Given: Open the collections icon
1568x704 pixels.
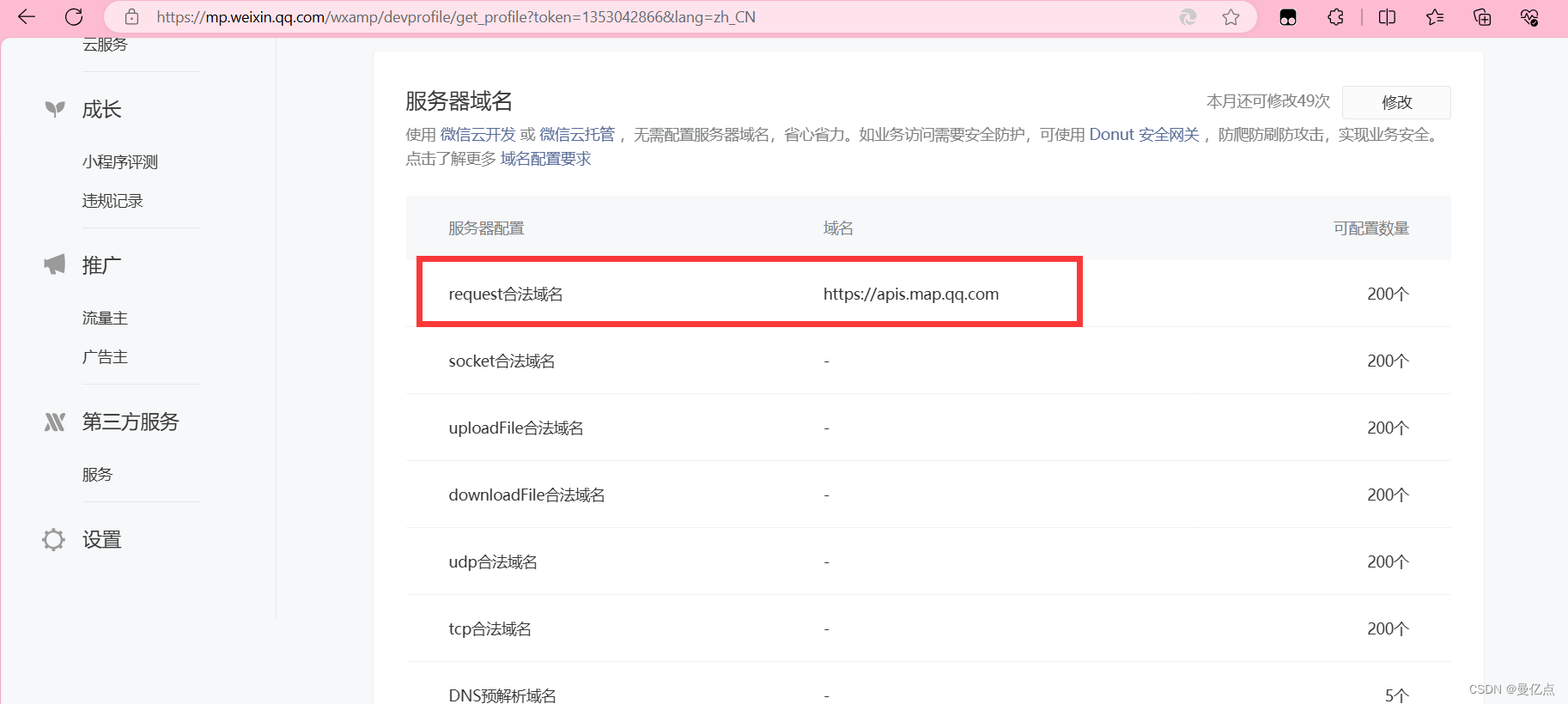Looking at the screenshot, I should (x=1482, y=17).
